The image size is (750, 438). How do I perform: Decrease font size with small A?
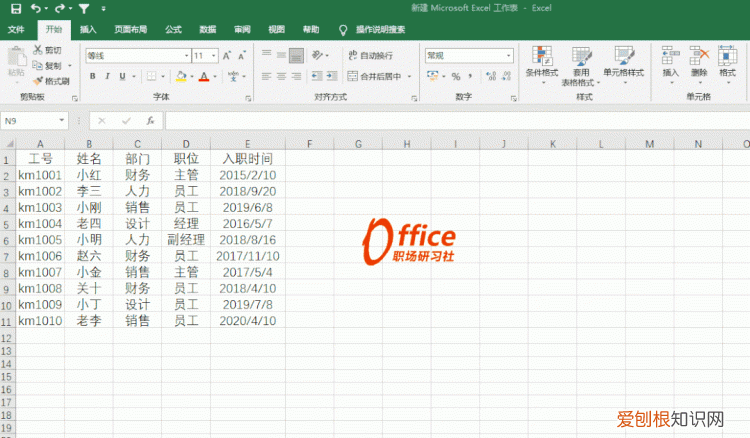click(242, 55)
